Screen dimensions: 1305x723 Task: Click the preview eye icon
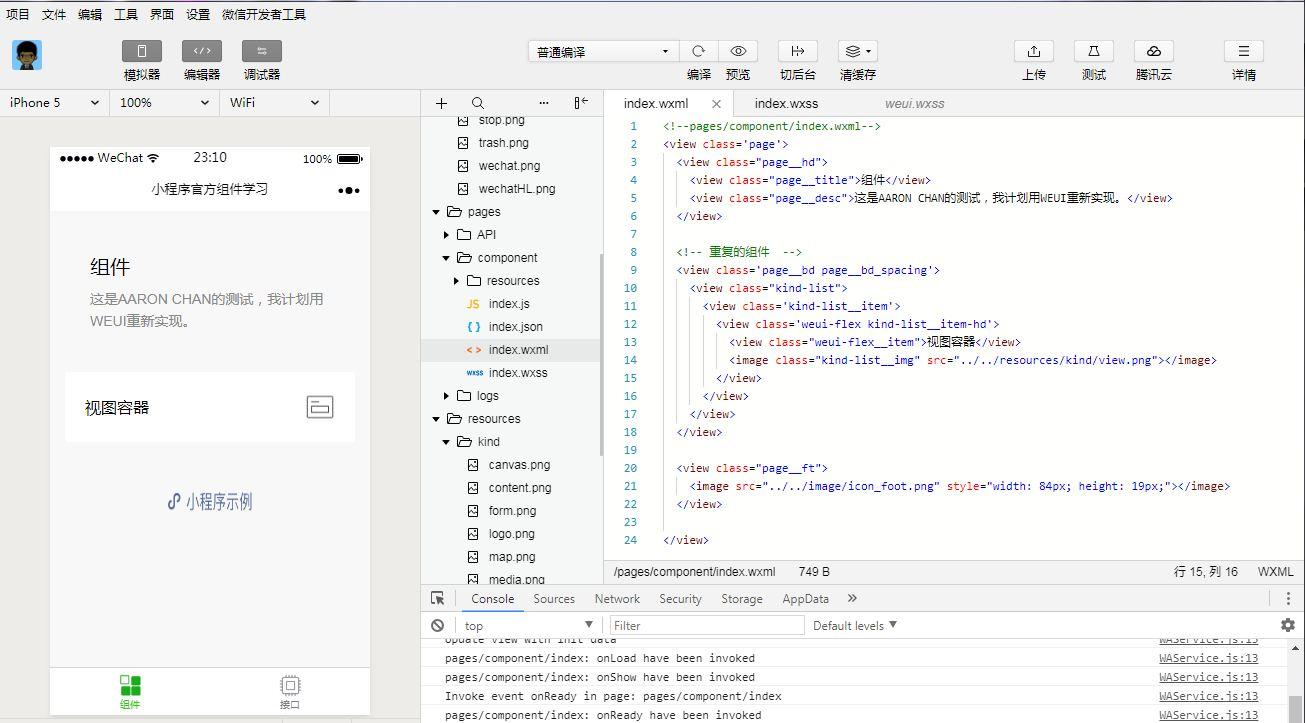[738, 51]
